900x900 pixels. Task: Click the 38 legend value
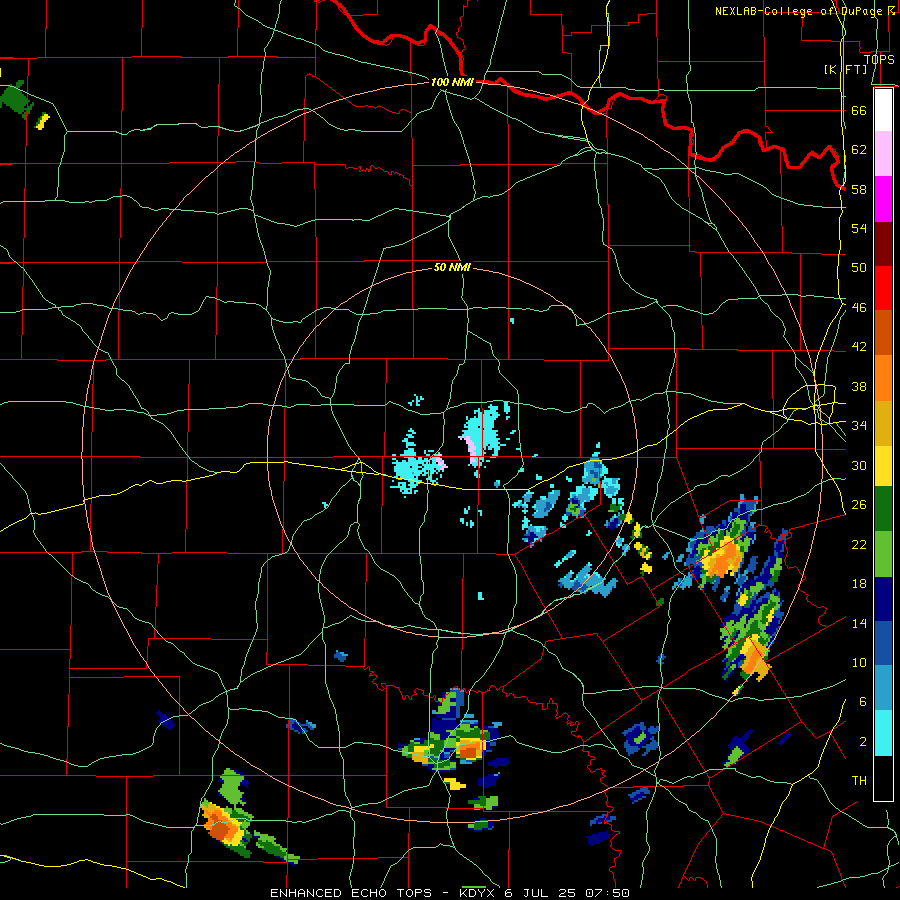pyautogui.click(x=859, y=386)
